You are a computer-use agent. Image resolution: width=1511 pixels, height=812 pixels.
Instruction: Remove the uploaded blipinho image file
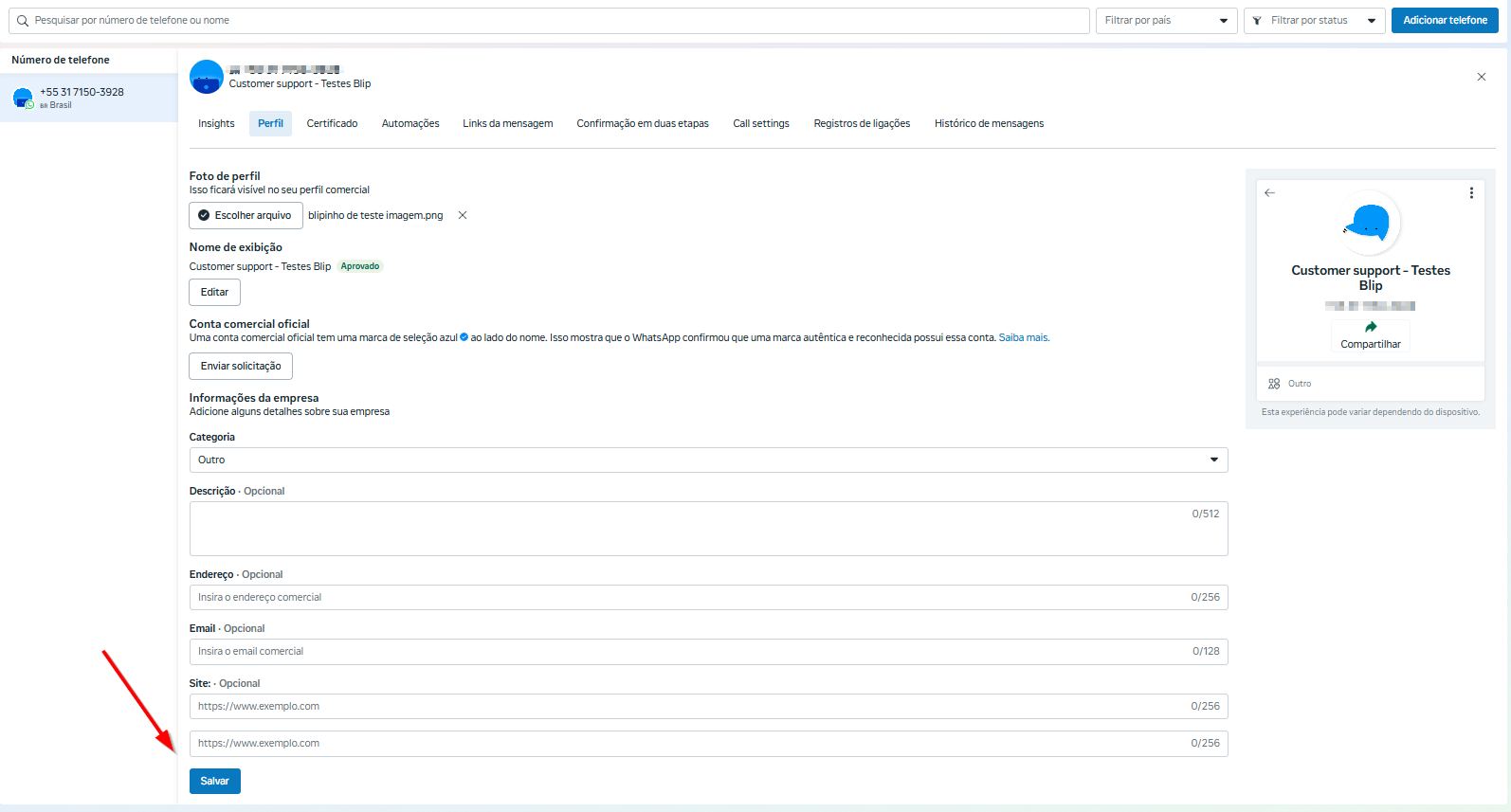click(463, 215)
